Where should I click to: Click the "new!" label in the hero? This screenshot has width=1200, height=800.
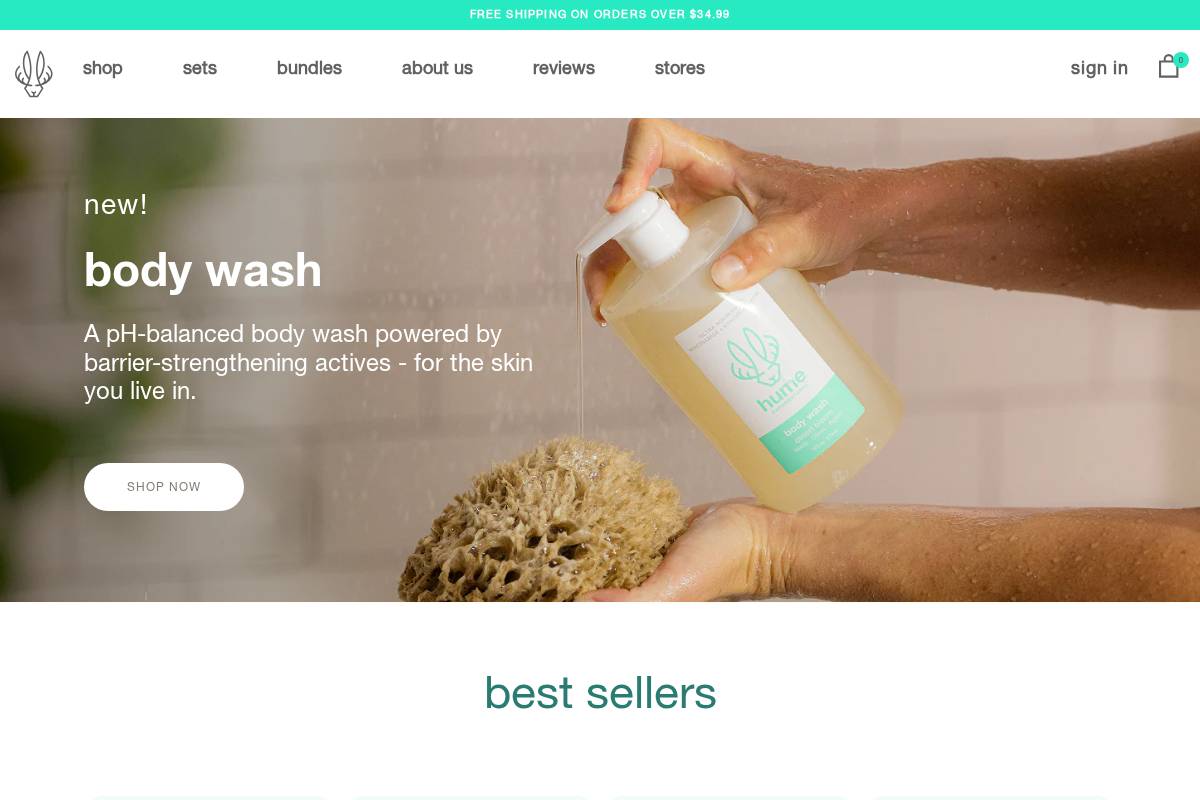tap(116, 204)
